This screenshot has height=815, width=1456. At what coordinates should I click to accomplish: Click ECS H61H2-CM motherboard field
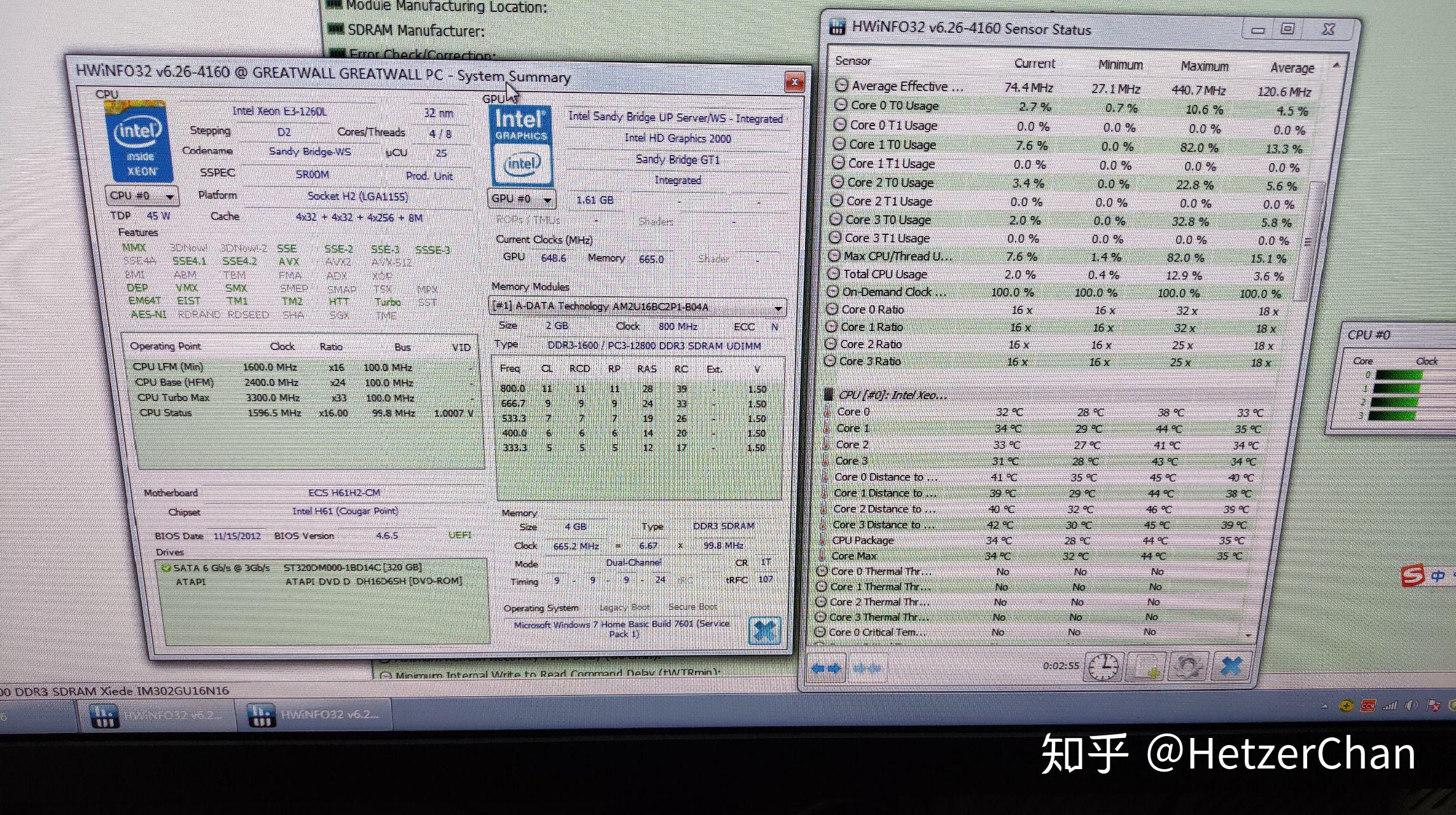344,493
